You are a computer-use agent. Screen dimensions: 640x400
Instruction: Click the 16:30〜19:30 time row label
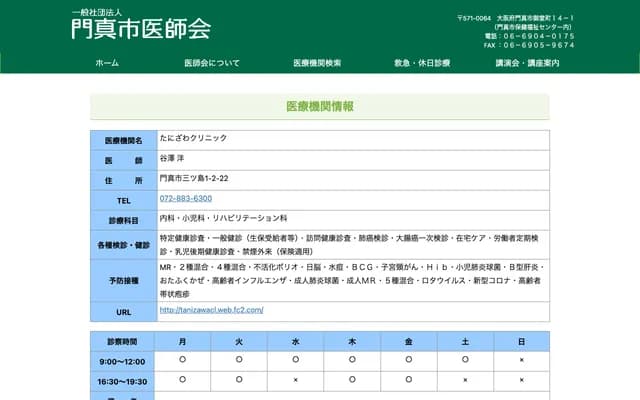pyautogui.click(x=122, y=382)
